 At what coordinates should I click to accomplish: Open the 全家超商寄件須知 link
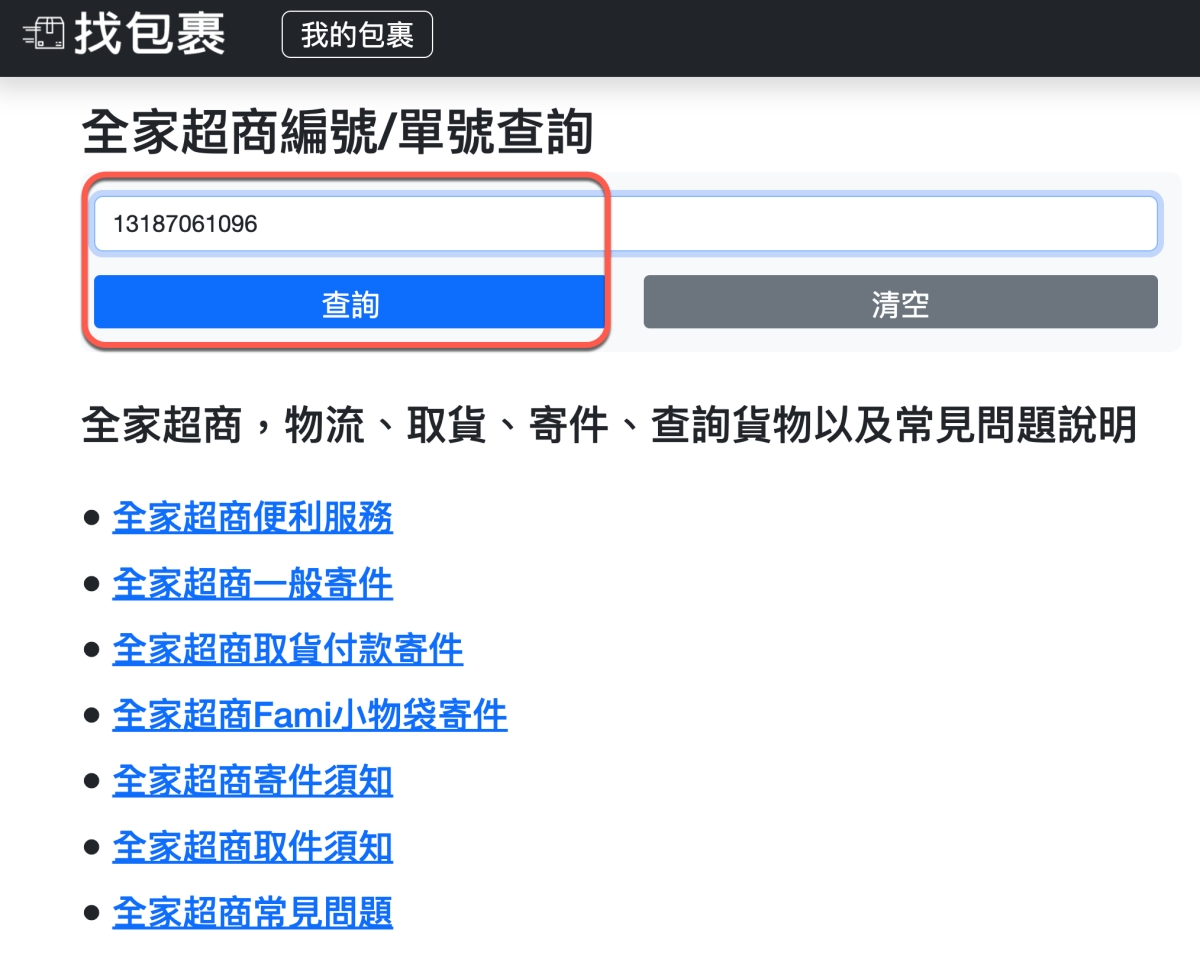click(252, 782)
